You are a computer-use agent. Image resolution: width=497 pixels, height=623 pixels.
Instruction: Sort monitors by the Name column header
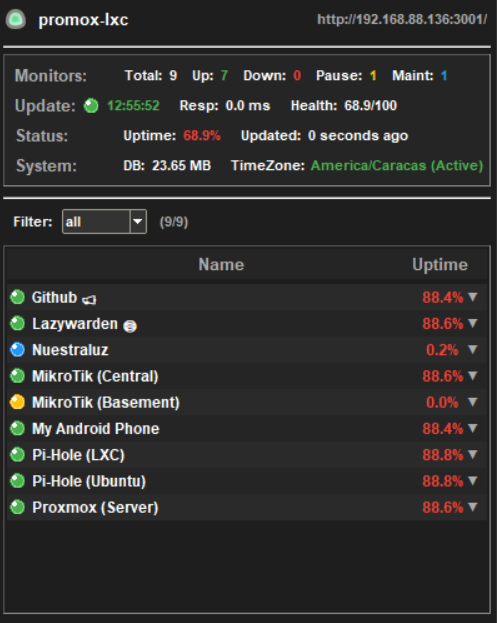pyautogui.click(x=221, y=265)
